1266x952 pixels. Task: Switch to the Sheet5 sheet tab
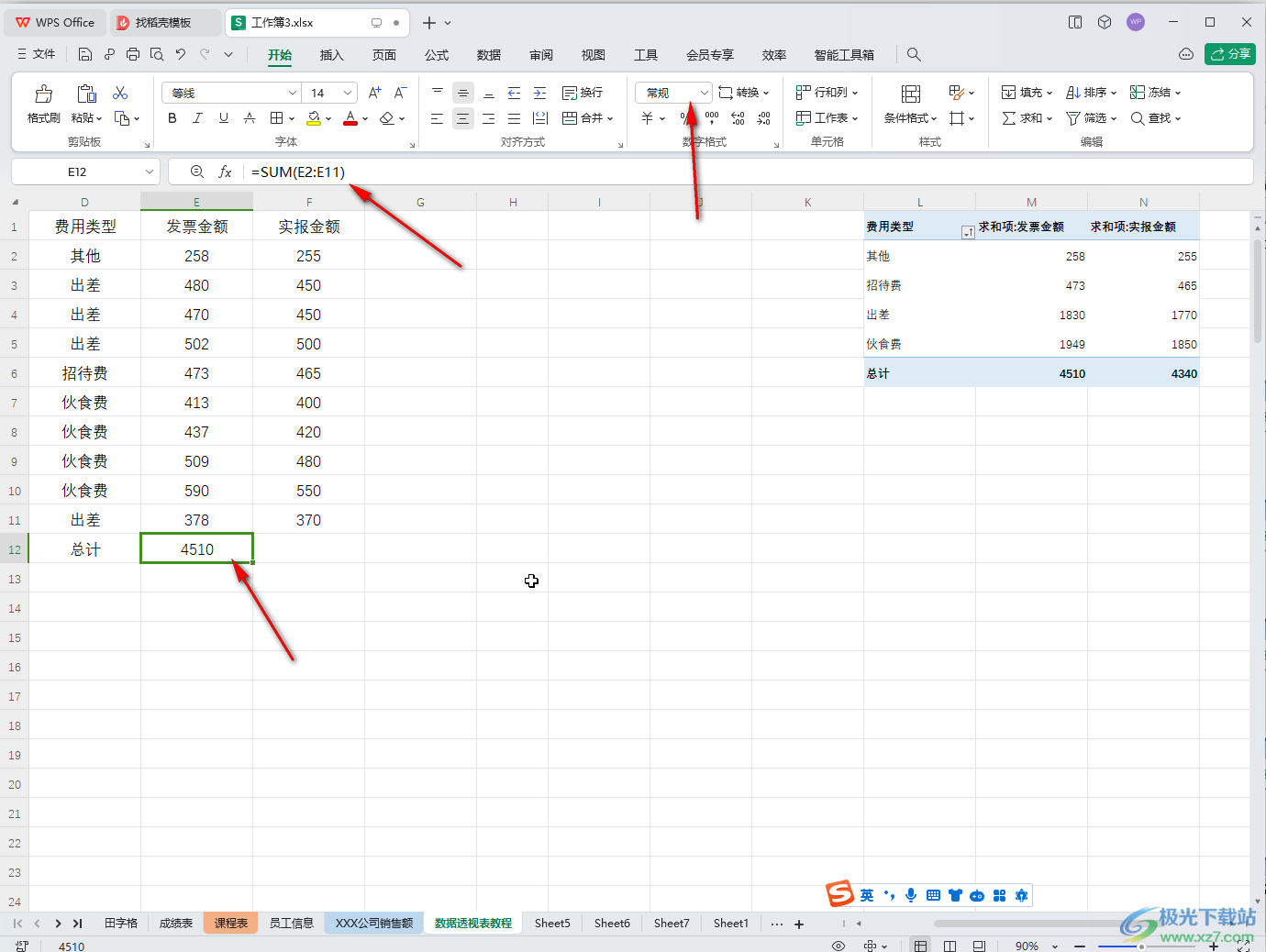pyautogui.click(x=552, y=923)
